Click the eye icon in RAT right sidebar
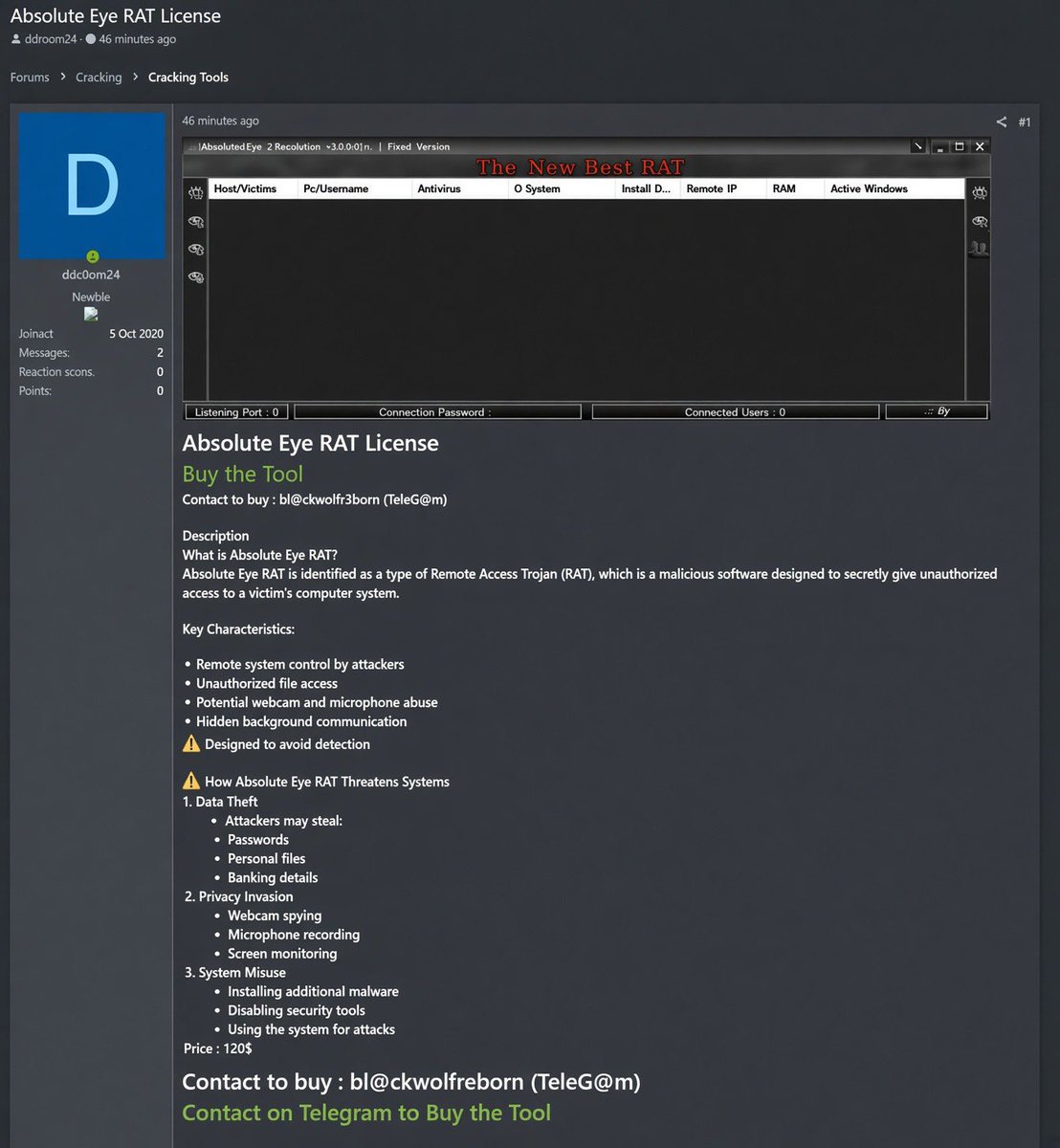This screenshot has width=1060, height=1148. tap(980, 222)
